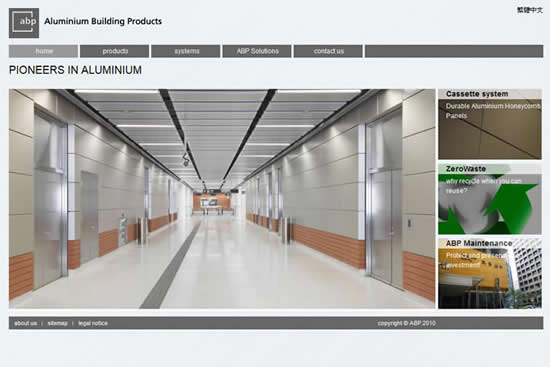Click the Aluminium Building Products title
Screen dimensions: 550x367
(x=103, y=21)
